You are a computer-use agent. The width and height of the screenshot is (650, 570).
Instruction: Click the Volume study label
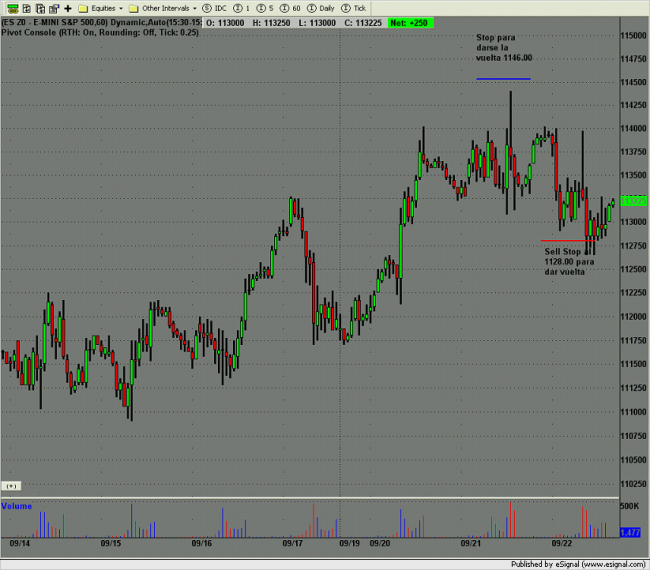pos(17,506)
